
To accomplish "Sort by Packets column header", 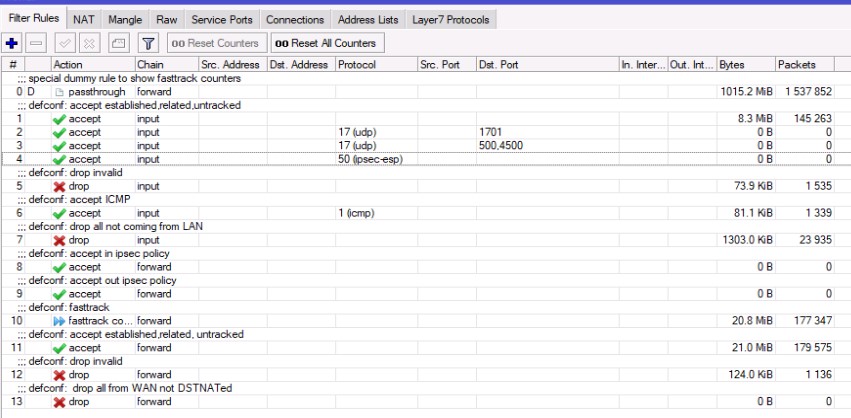I will click(x=804, y=65).
